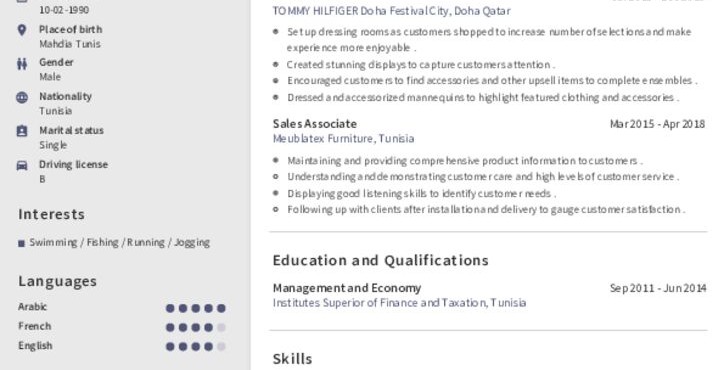Click the Education and Qualifications heading
The height and width of the screenshot is (370, 724).
click(380, 261)
